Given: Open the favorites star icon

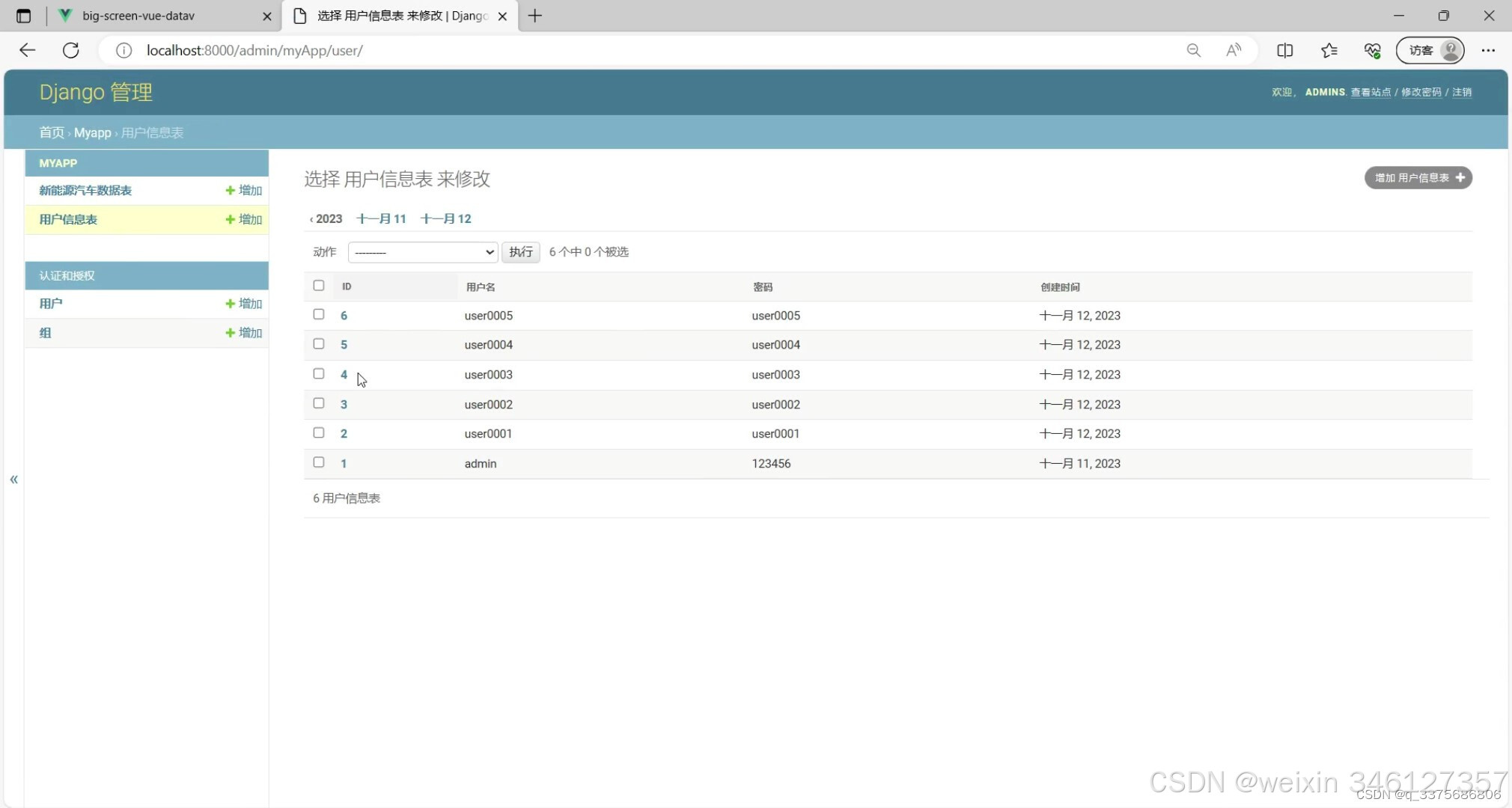Looking at the screenshot, I should tap(1329, 50).
